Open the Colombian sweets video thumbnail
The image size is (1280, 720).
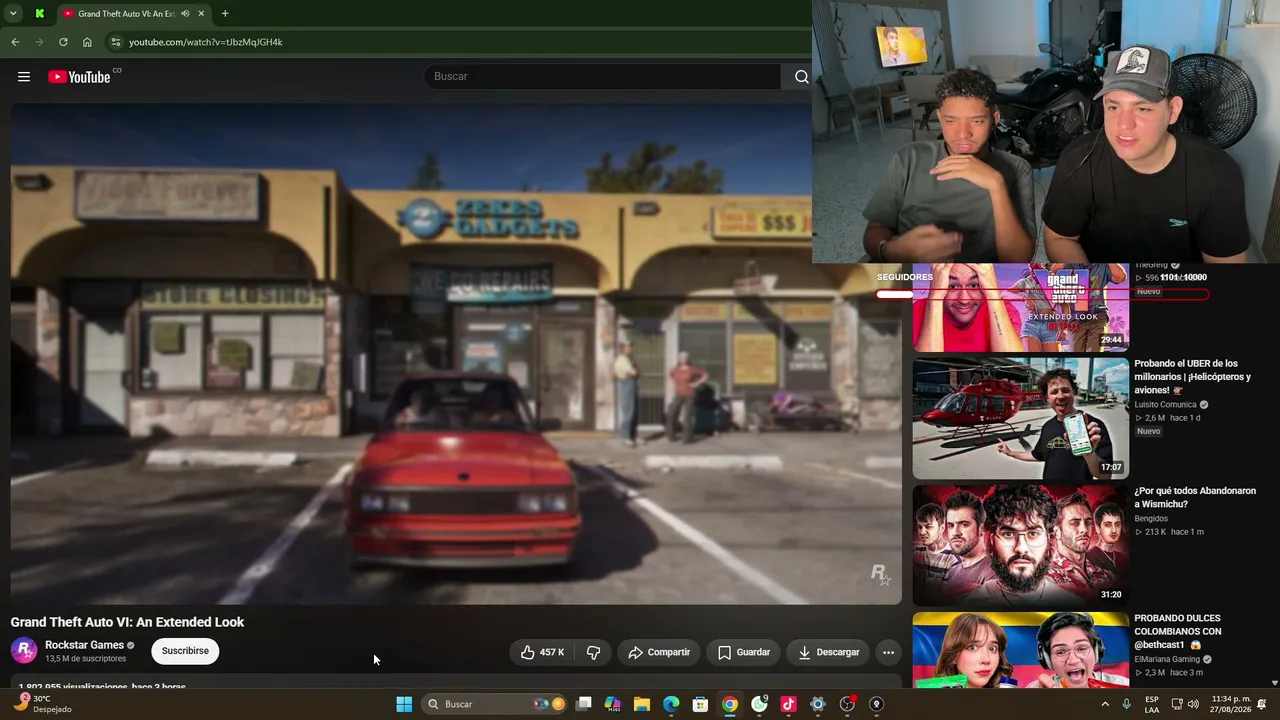1020,650
